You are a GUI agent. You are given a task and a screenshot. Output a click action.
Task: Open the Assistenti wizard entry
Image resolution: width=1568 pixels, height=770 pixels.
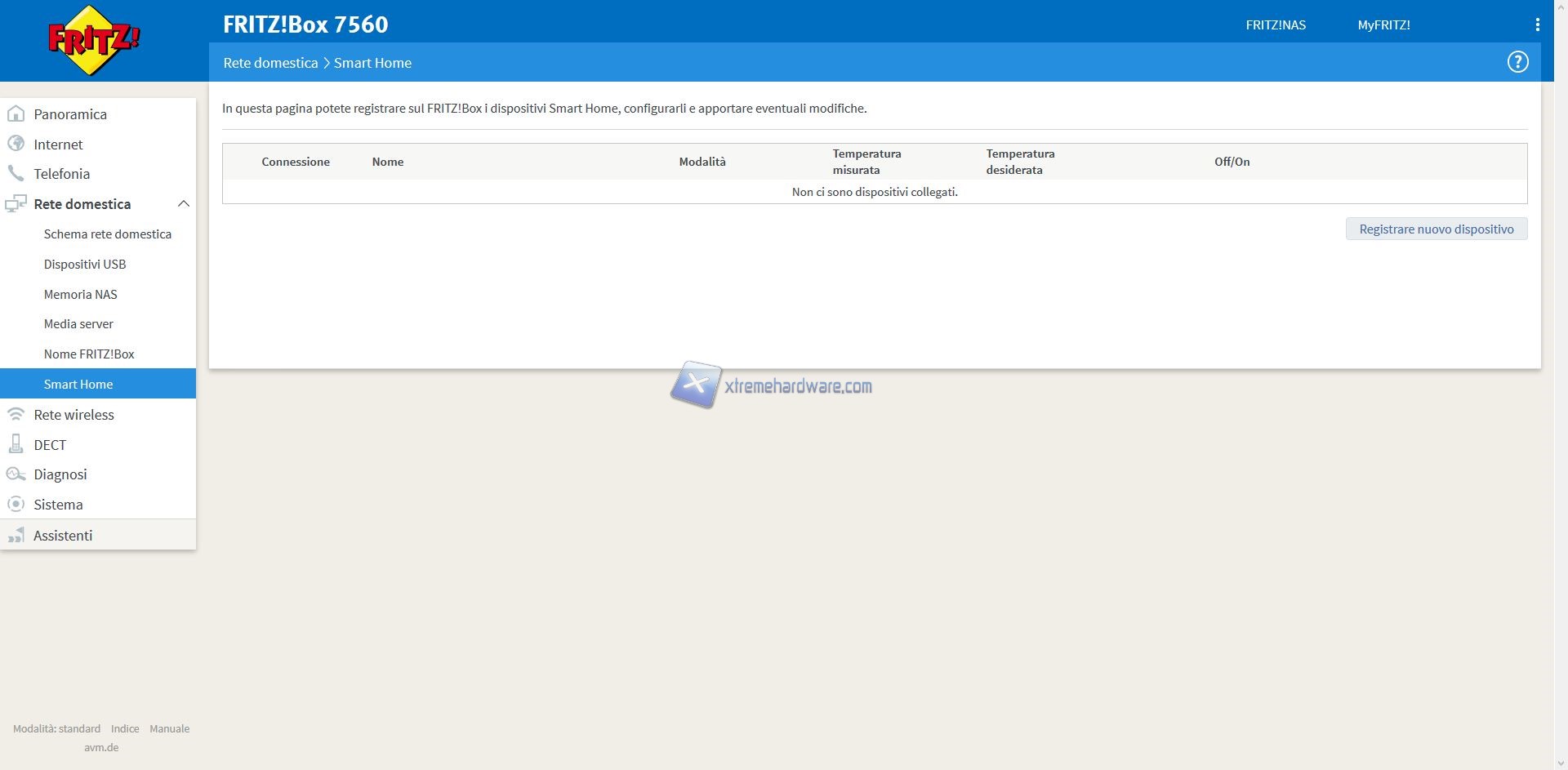coord(63,536)
